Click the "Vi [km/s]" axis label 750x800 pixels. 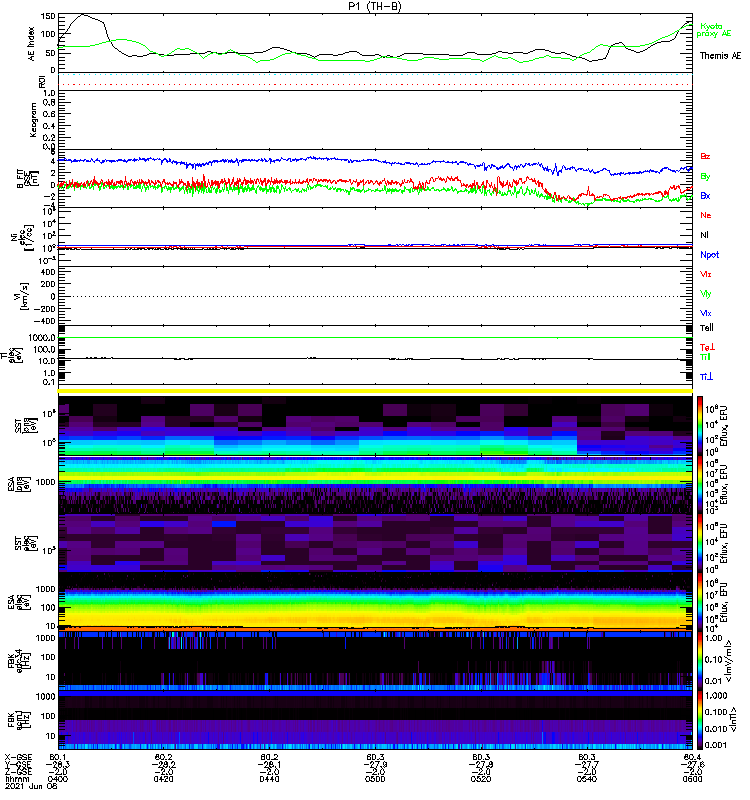point(21,296)
